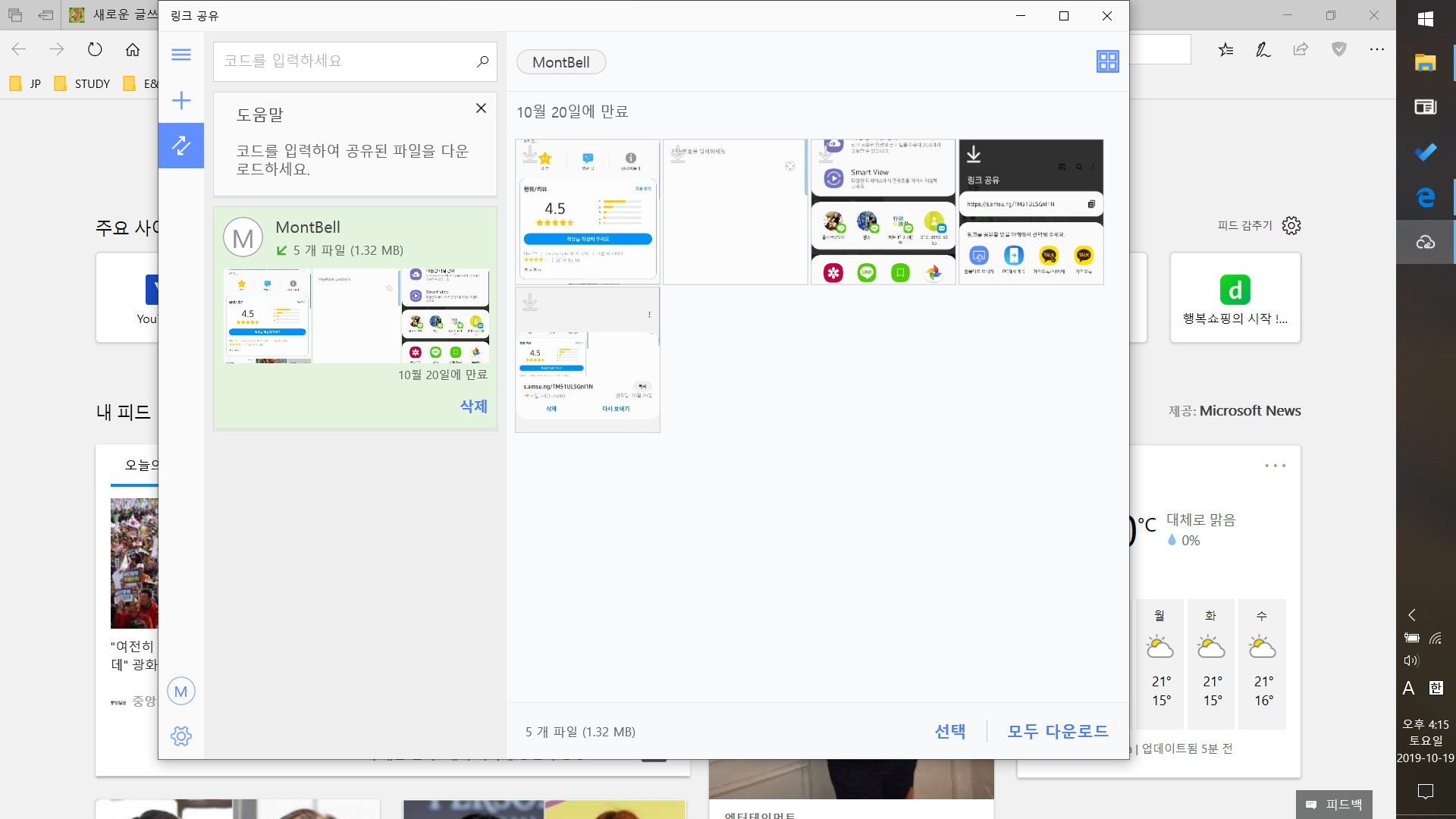The image size is (1456, 819).
Task: Open the M profile account icon
Action: [x=180, y=692]
